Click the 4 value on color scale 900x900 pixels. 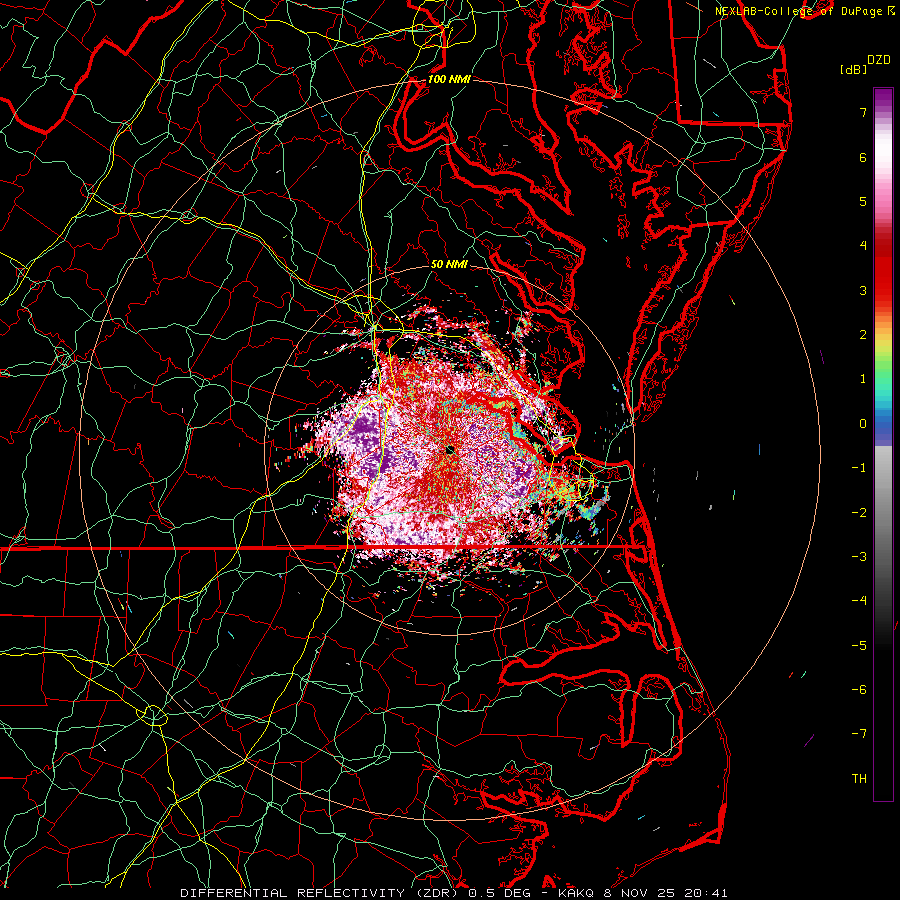(x=863, y=246)
